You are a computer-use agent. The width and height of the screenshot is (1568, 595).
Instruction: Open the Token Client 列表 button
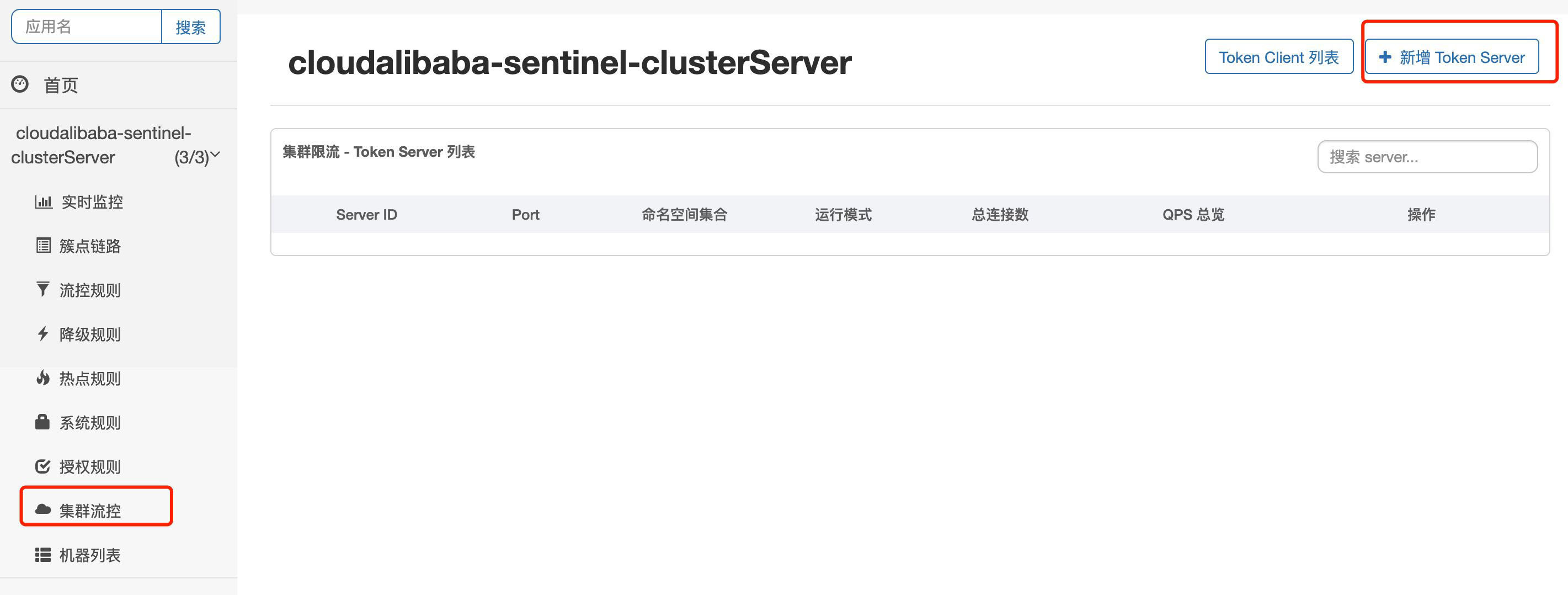tap(1278, 57)
